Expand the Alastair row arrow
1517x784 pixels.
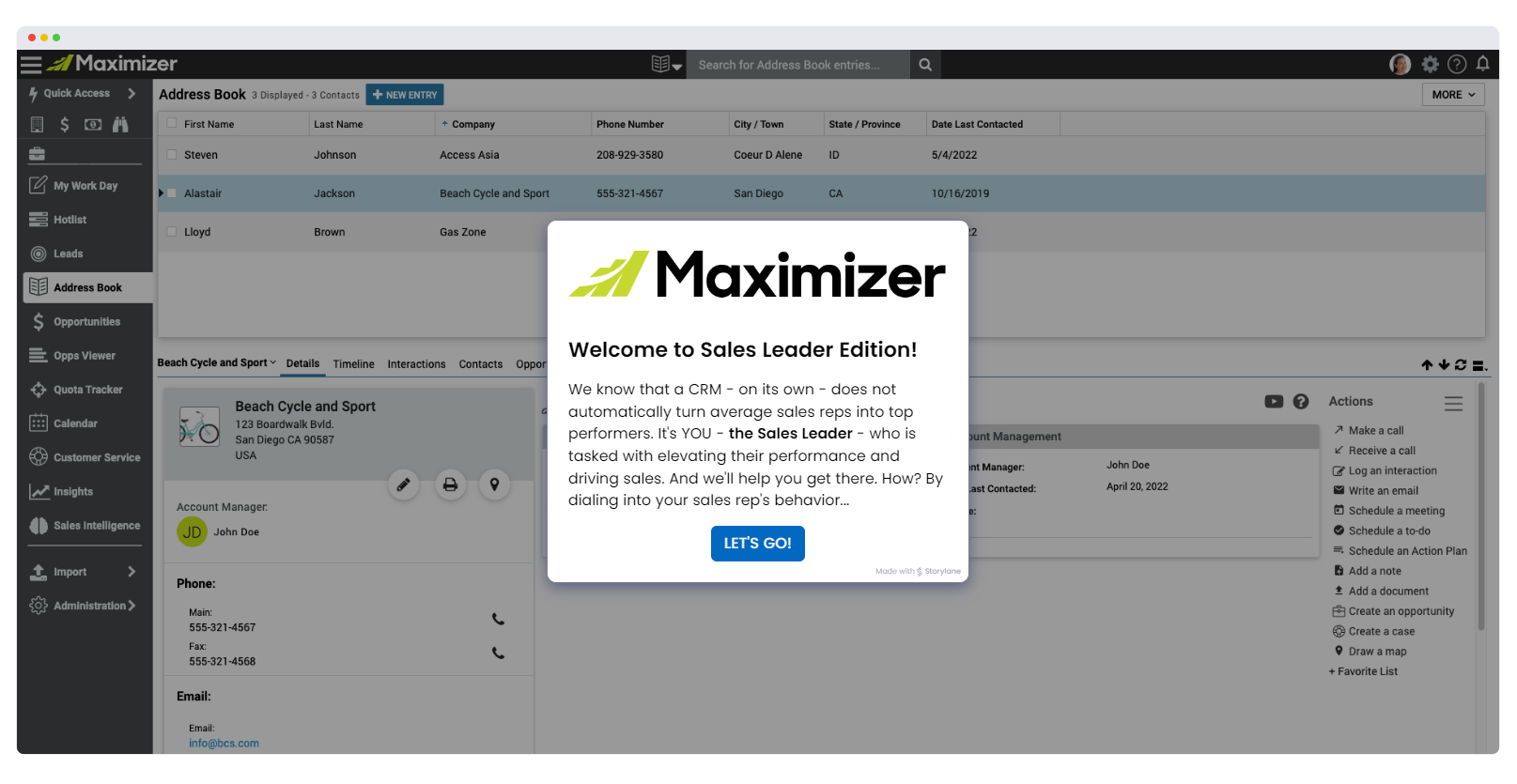click(161, 192)
